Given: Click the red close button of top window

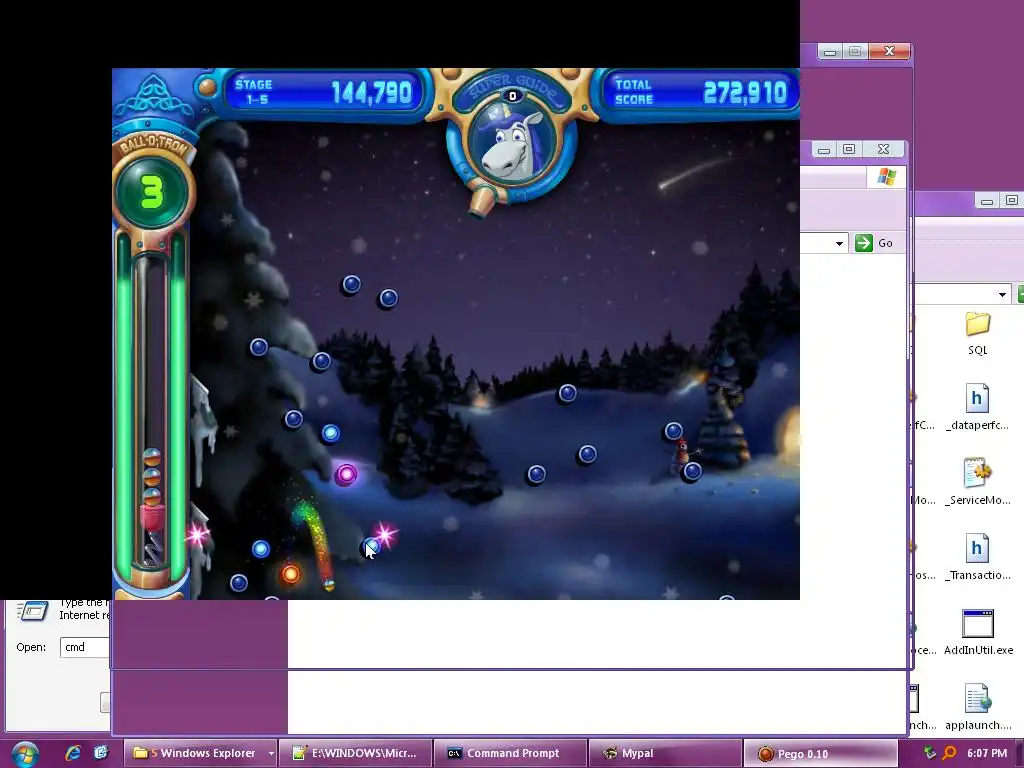Looking at the screenshot, I should (x=889, y=51).
